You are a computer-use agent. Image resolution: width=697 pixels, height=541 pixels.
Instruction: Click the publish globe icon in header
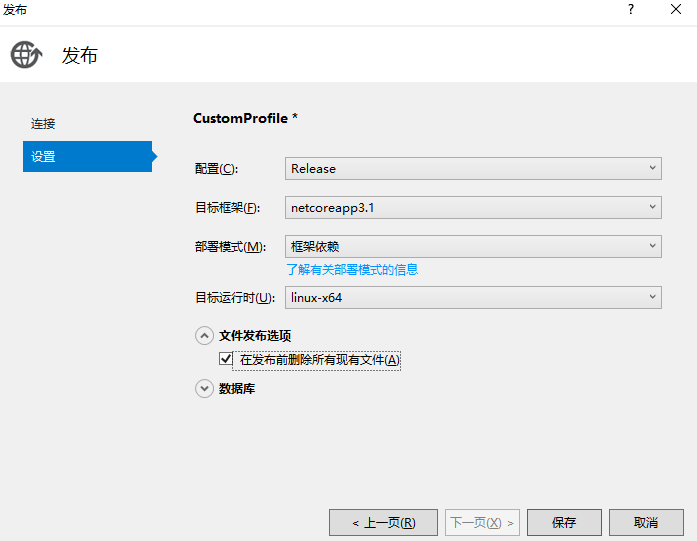click(x=26, y=55)
